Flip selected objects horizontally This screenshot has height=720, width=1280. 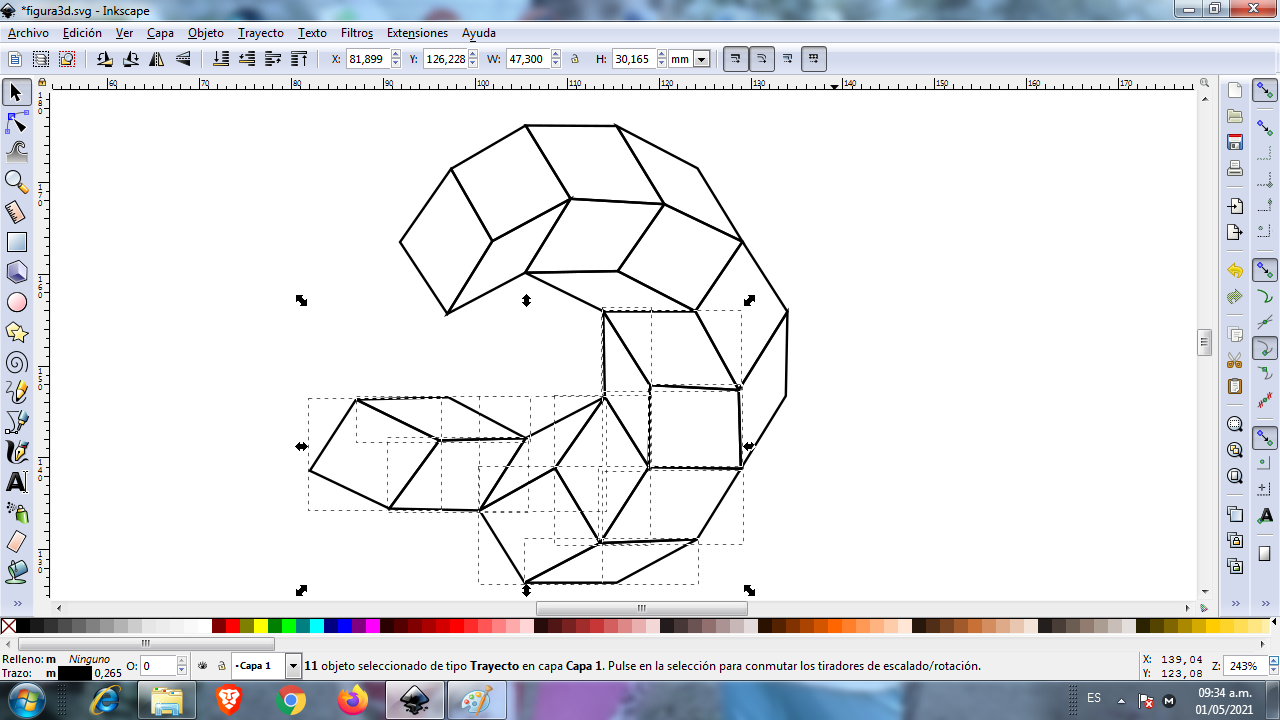(157, 59)
